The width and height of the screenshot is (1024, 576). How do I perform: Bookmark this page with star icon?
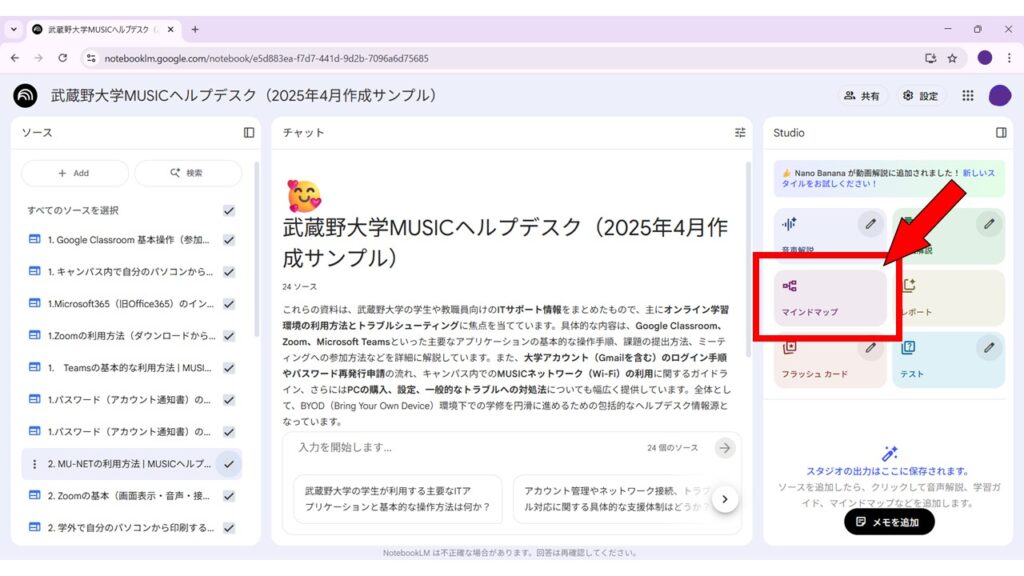(952, 58)
